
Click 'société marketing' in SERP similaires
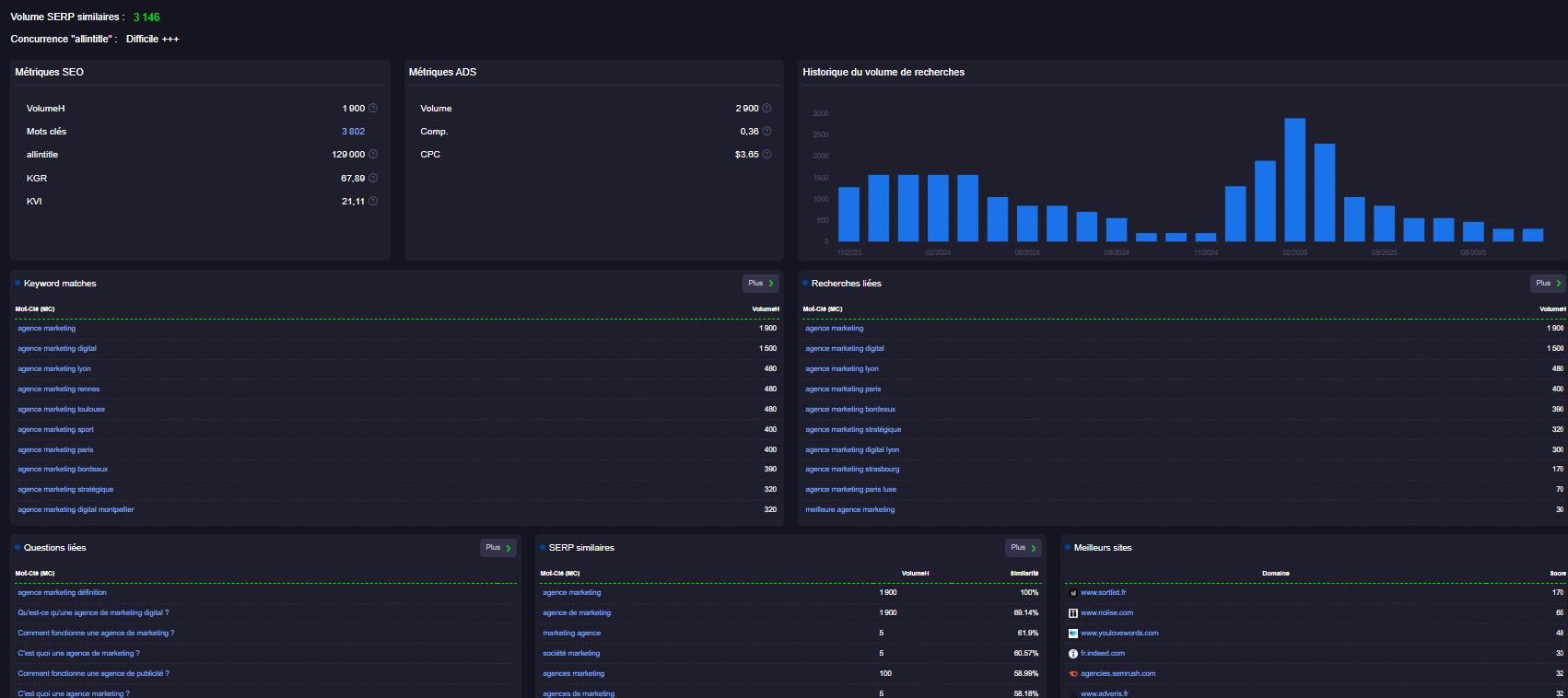pos(571,654)
